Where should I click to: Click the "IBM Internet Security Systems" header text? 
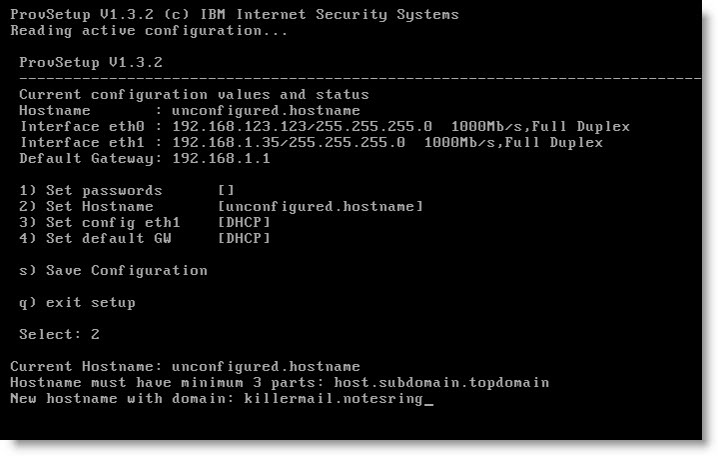(x=346, y=15)
